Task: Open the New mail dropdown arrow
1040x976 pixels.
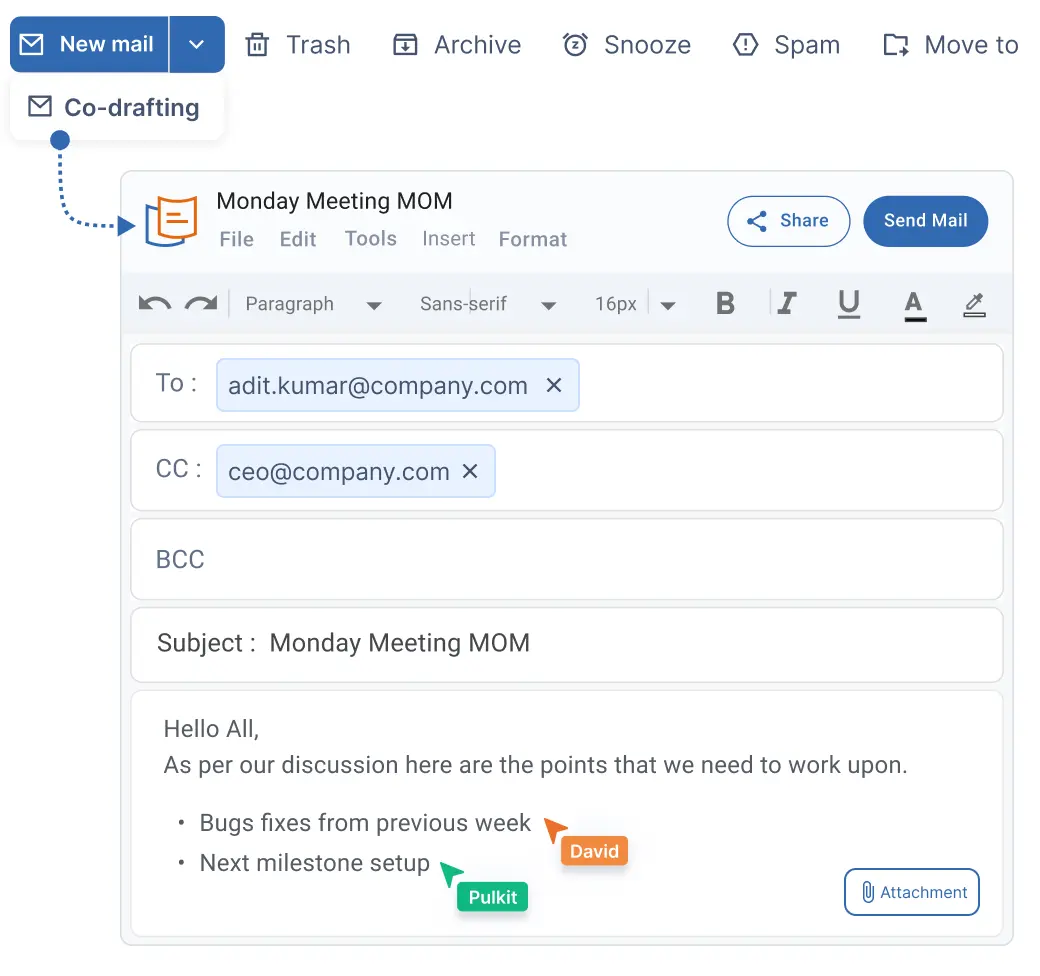Action: tap(196, 44)
